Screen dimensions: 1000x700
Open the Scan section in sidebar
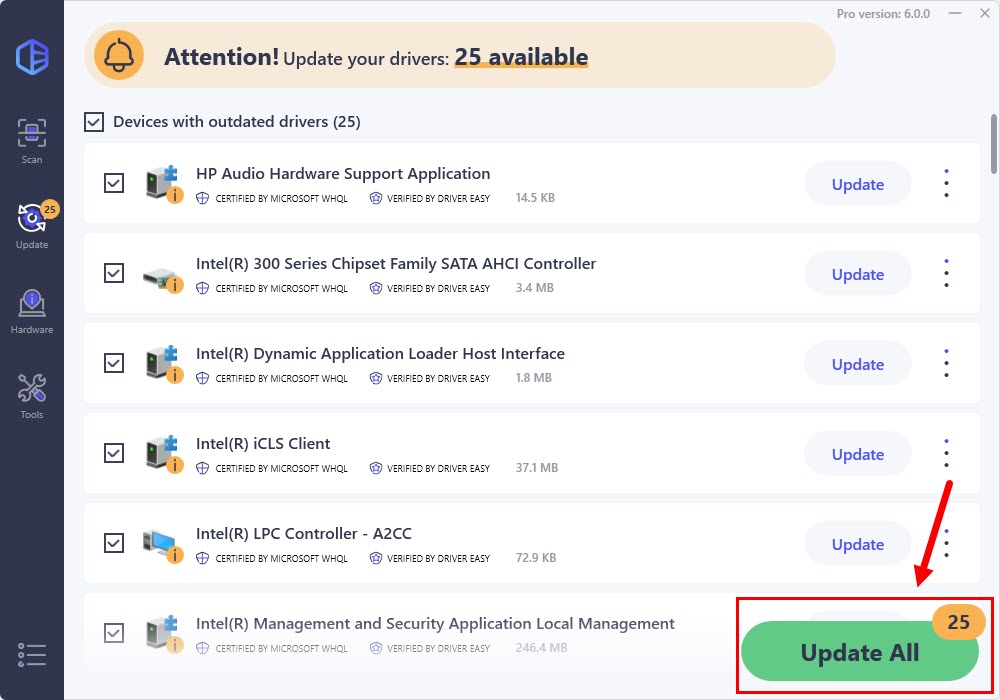coord(32,141)
